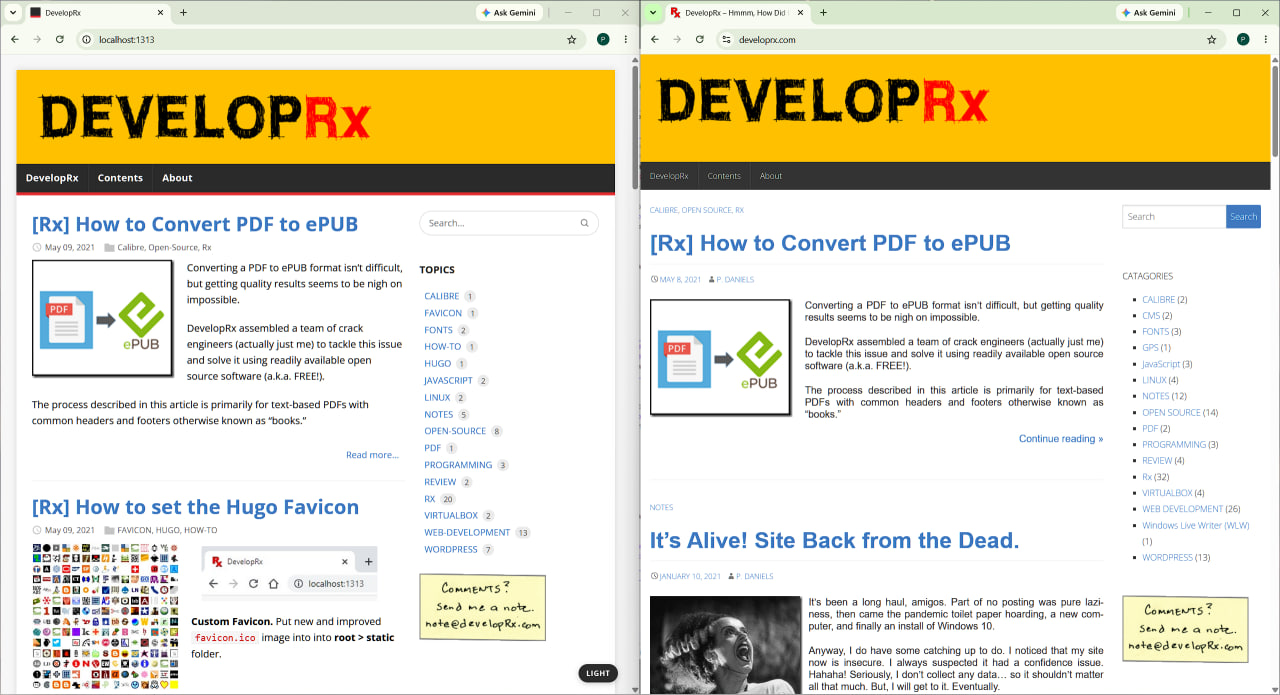The image size is (1280, 695).
Task: Click the blue Search button on developrx.com
Action: click(x=1243, y=217)
